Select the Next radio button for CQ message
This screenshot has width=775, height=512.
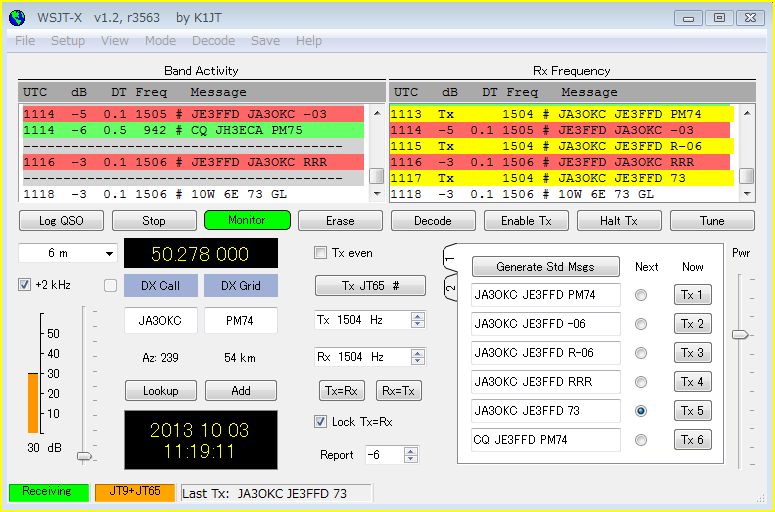[641, 440]
